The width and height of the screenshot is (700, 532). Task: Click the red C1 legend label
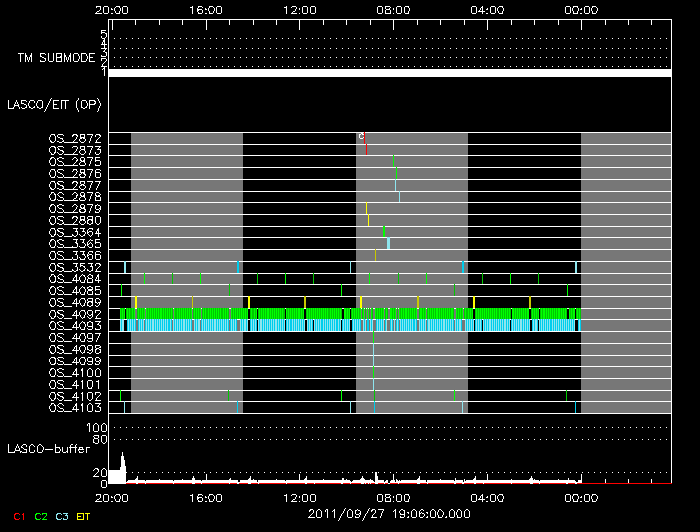[17, 516]
